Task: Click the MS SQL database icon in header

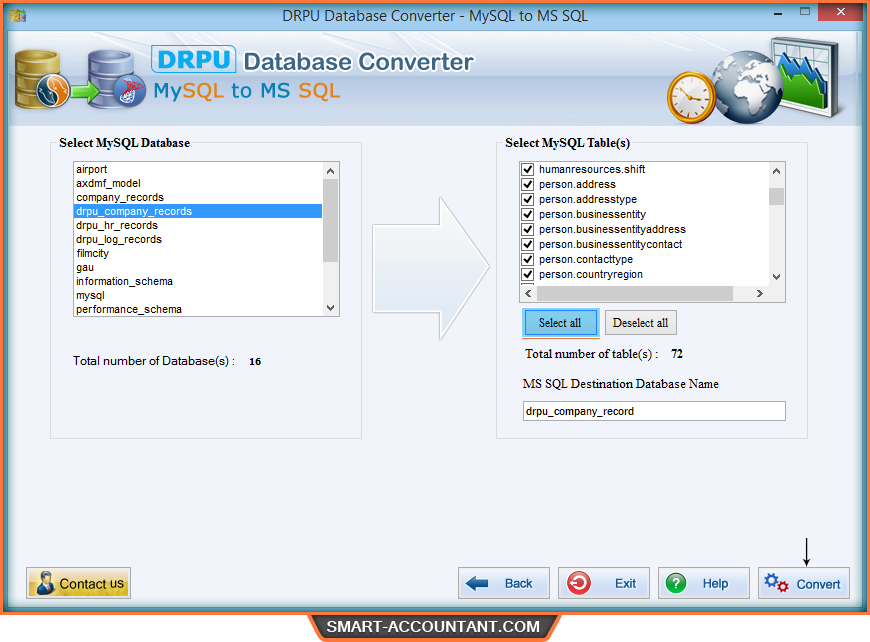Action: [115, 79]
